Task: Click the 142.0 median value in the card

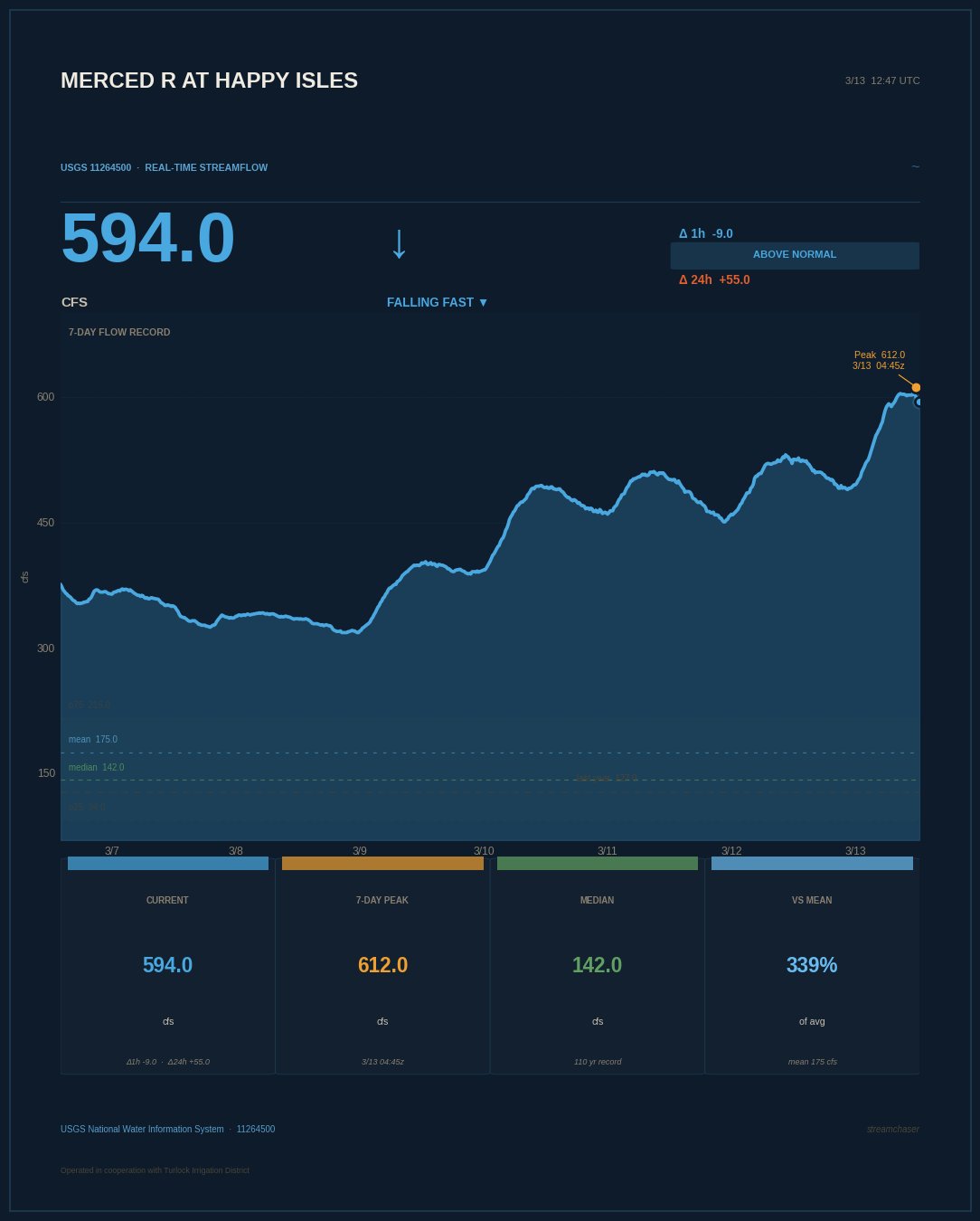Action: coord(597,965)
